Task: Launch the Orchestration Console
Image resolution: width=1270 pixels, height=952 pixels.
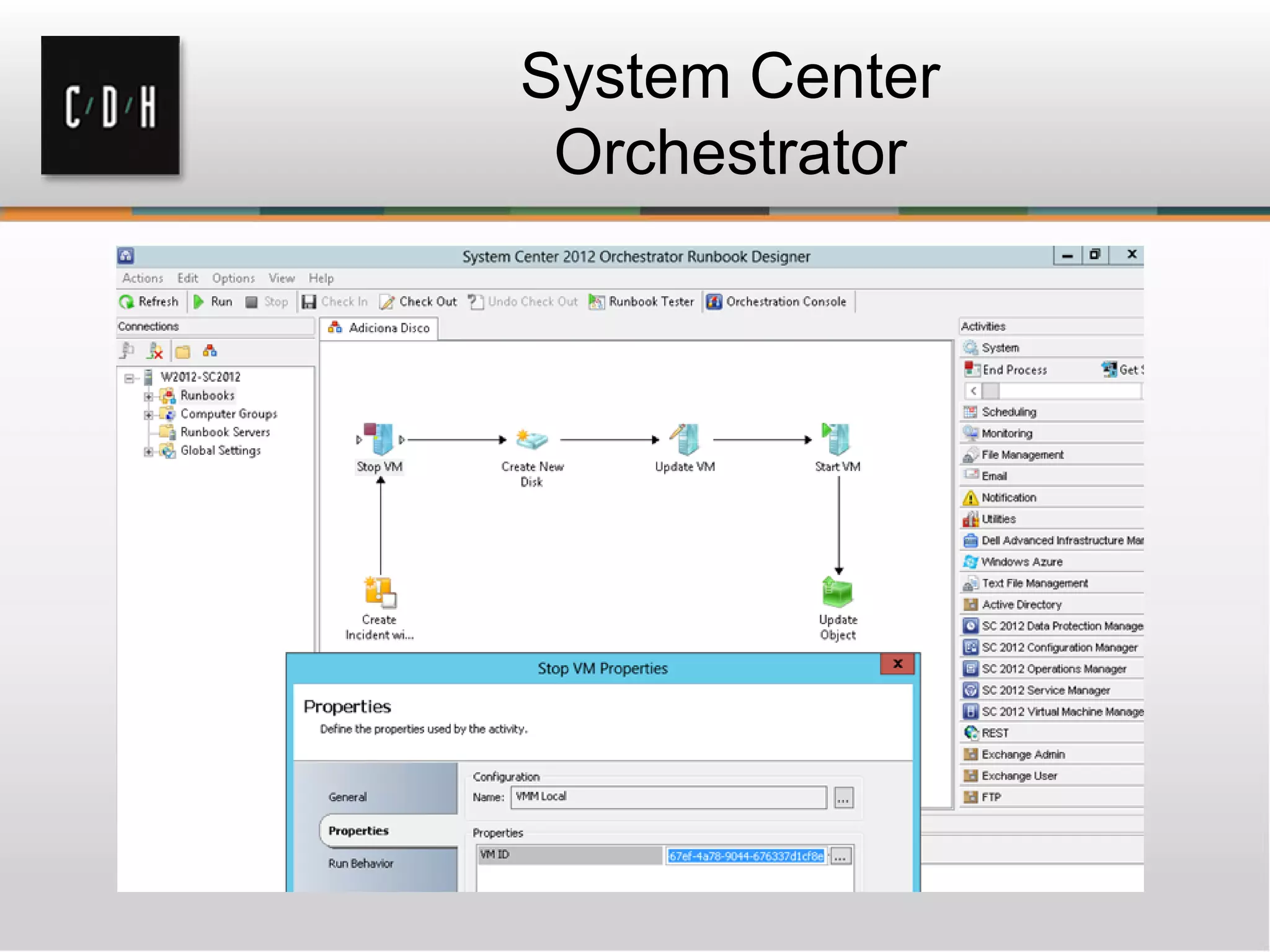Action: pyautogui.click(x=776, y=302)
